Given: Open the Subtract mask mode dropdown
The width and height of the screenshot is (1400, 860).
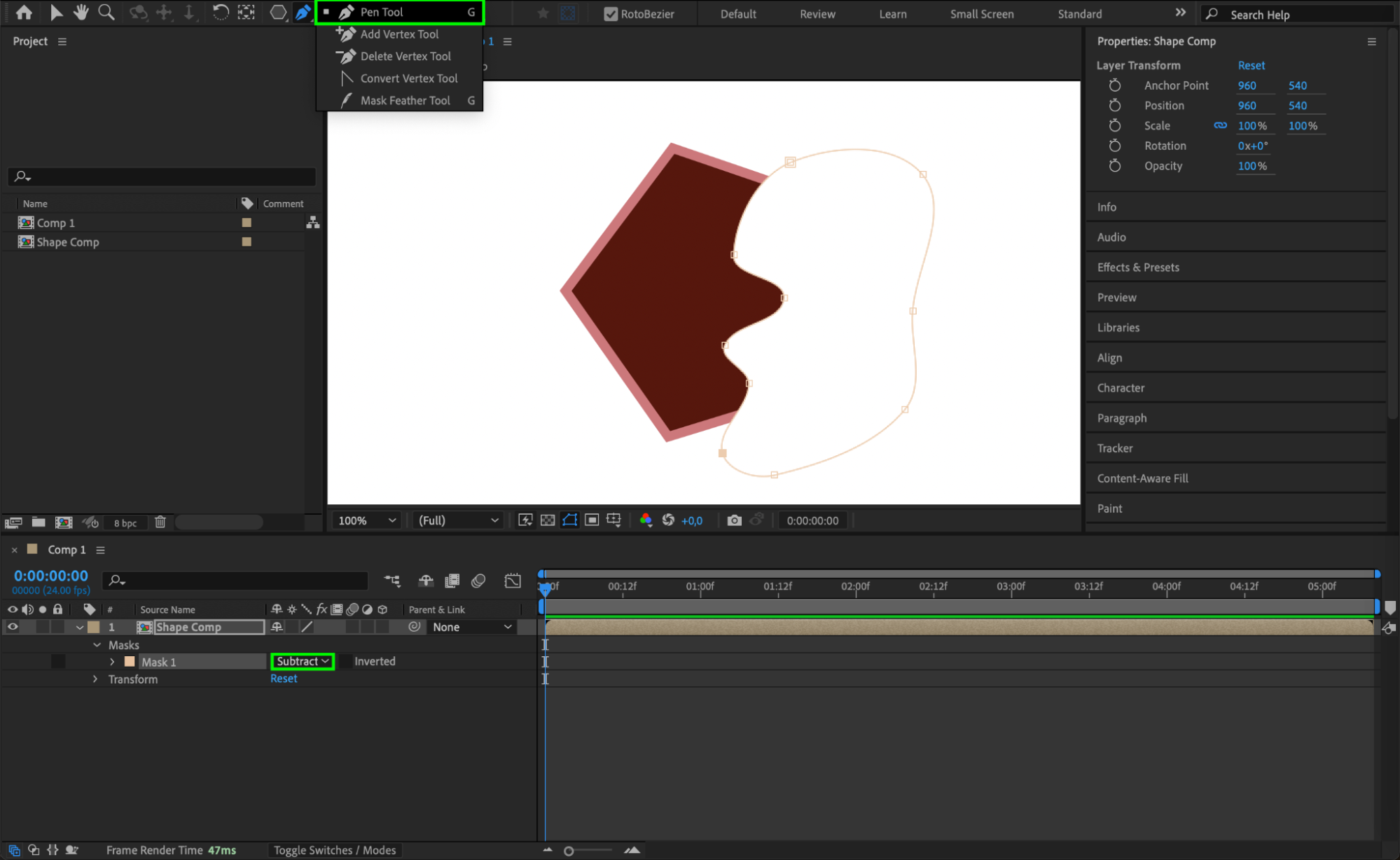Looking at the screenshot, I should [303, 661].
